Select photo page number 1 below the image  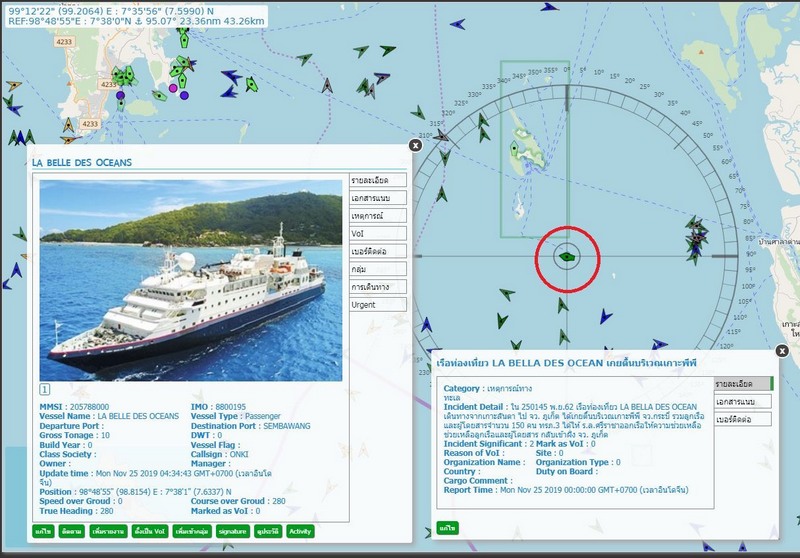pyautogui.click(x=44, y=390)
